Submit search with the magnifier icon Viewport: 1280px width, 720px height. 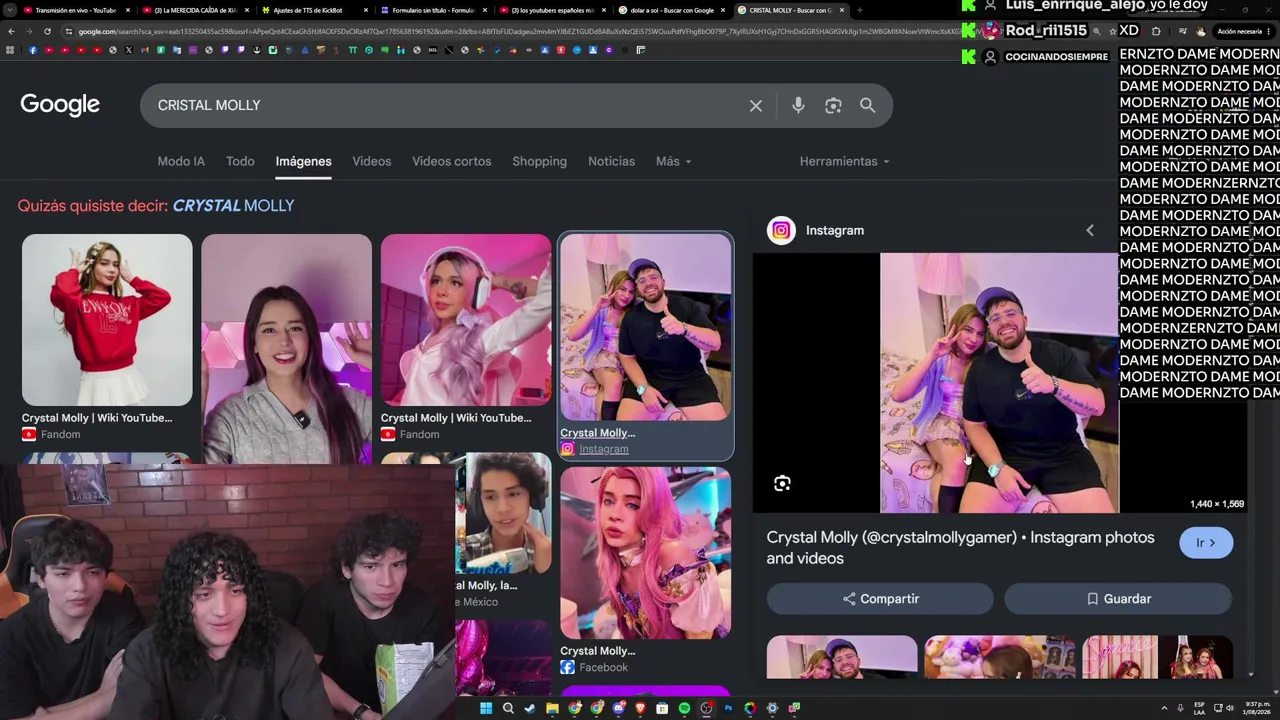(x=867, y=106)
